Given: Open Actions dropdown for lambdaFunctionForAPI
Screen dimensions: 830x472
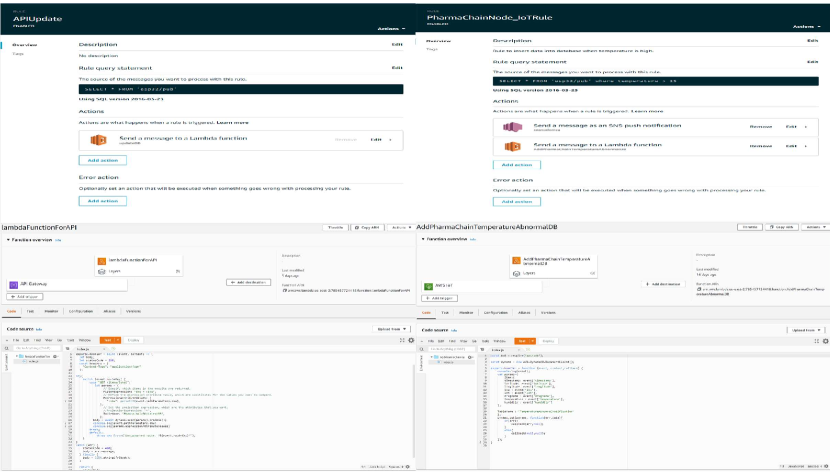Looking at the screenshot, I should pos(400,228).
